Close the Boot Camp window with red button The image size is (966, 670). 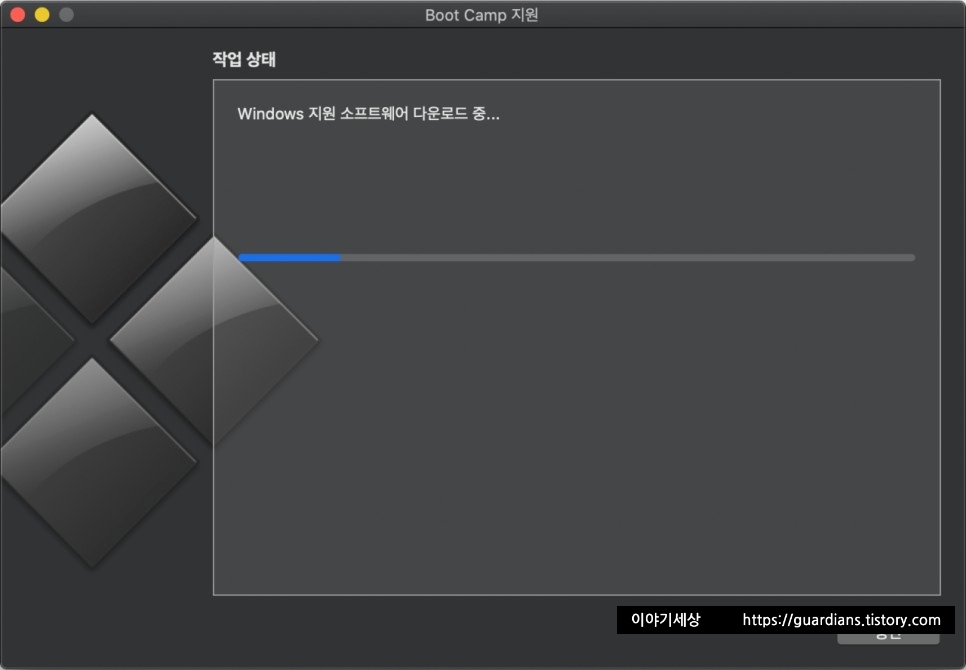[18, 15]
